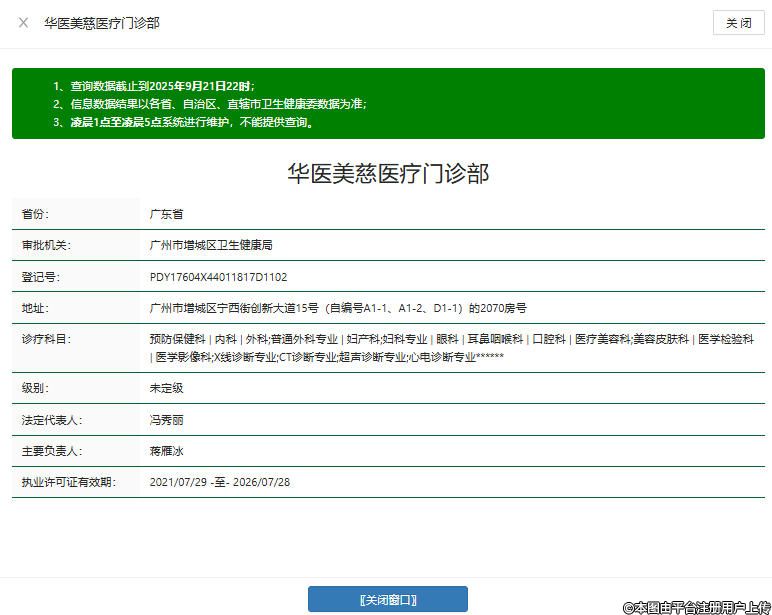Click the main person in charge 蒋雁冰
The height and width of the screenshot is (615, 772).
(x=166, y=451)
